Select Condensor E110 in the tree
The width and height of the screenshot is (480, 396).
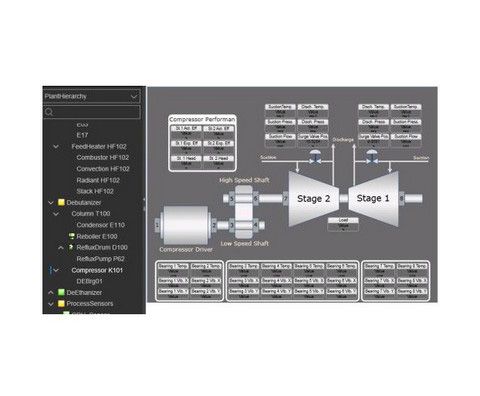click(x=101, y=225)
